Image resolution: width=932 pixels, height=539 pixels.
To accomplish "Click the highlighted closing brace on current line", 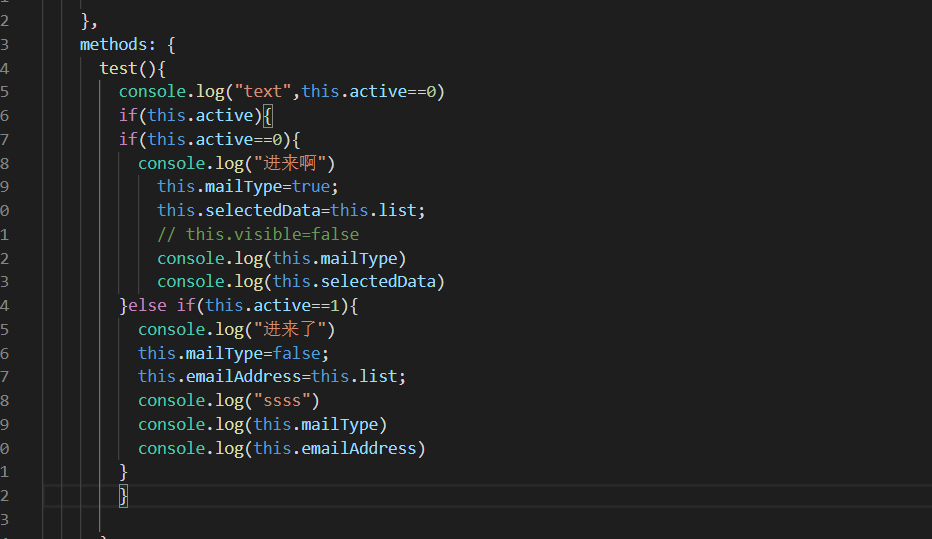I will click(124, 496).
